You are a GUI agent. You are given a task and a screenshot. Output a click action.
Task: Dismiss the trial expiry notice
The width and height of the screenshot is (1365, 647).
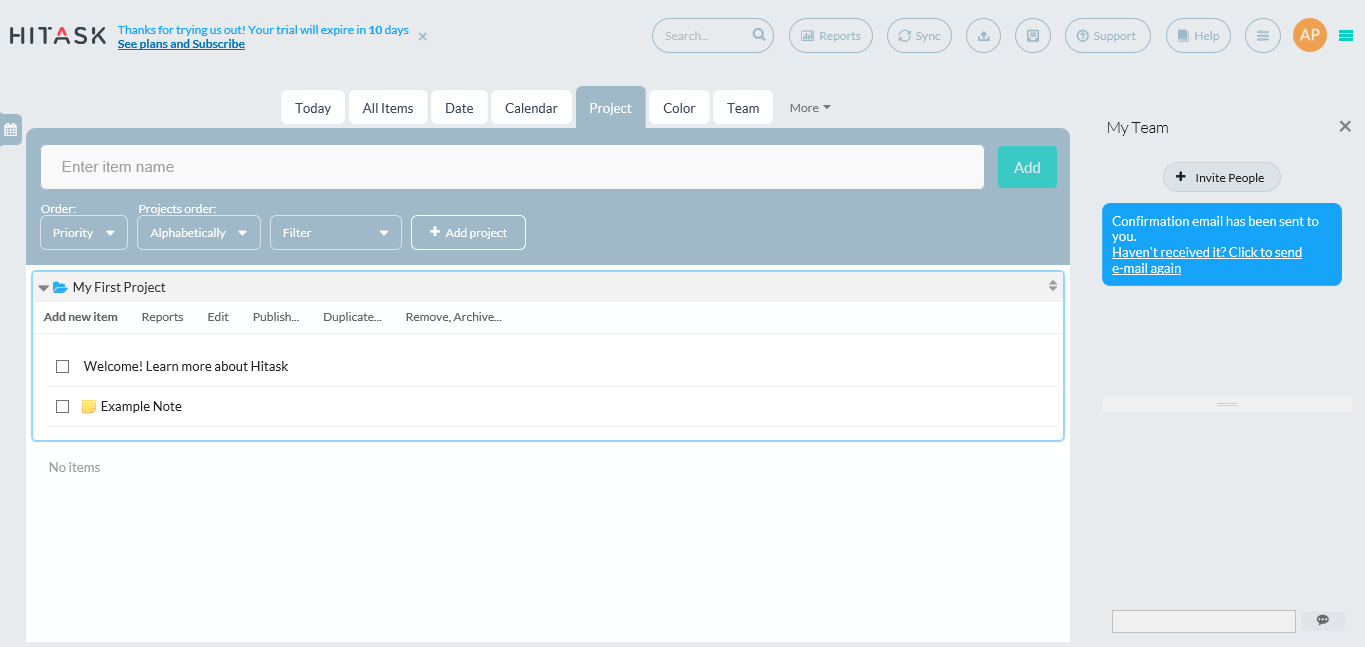click(423, 37)
